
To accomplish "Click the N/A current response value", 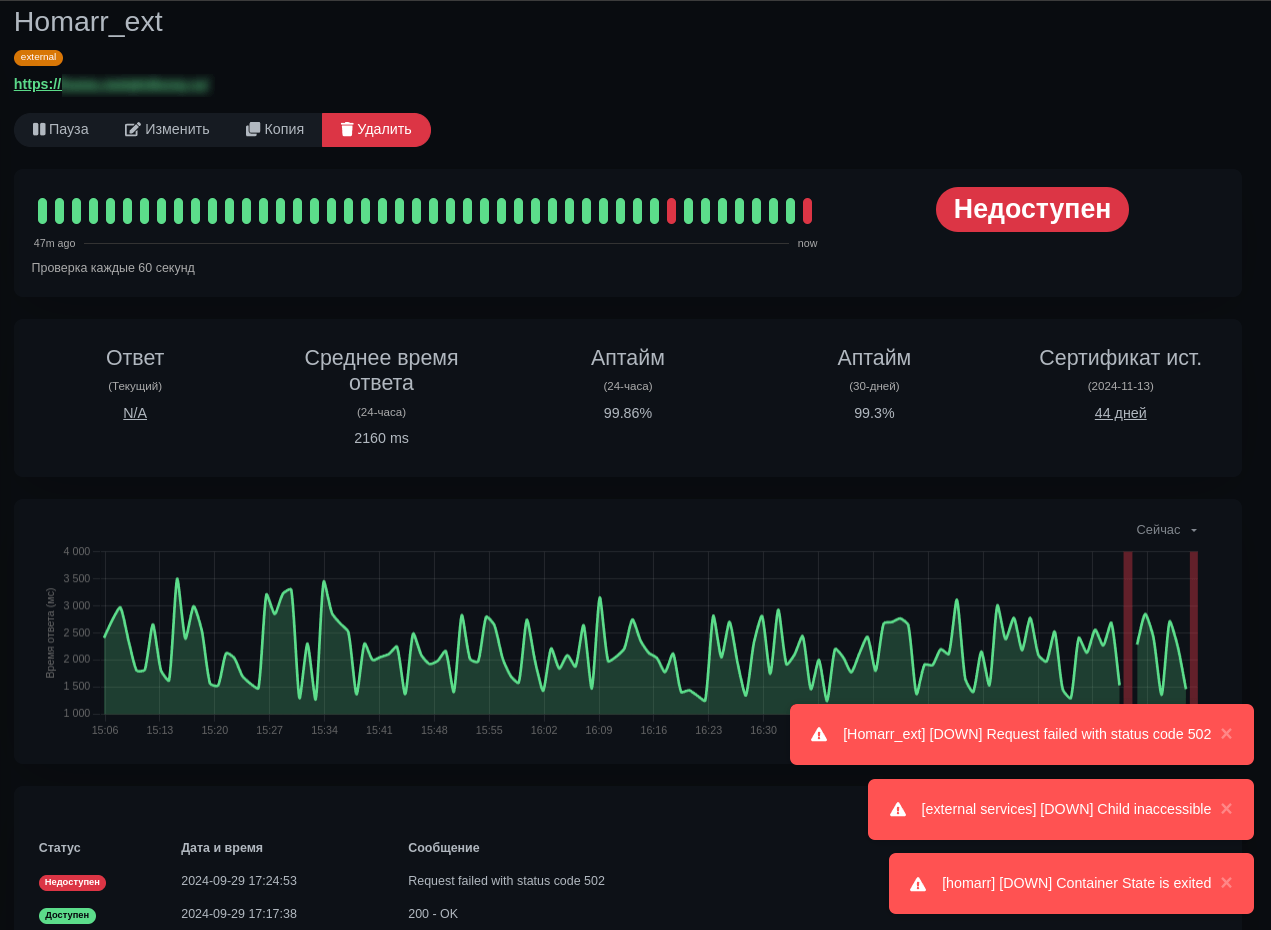I will pos(135,413).
